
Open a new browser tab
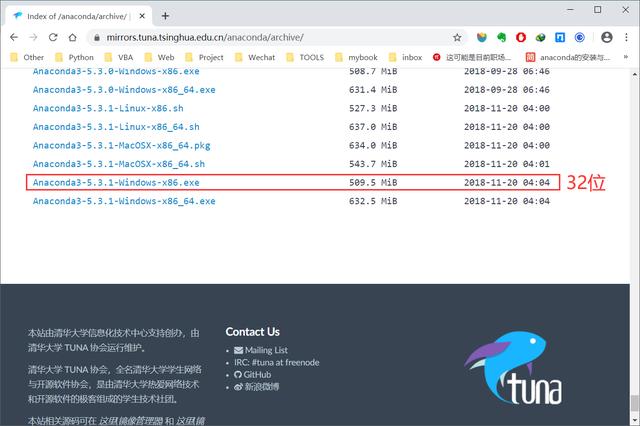click(x=165, y=16)
